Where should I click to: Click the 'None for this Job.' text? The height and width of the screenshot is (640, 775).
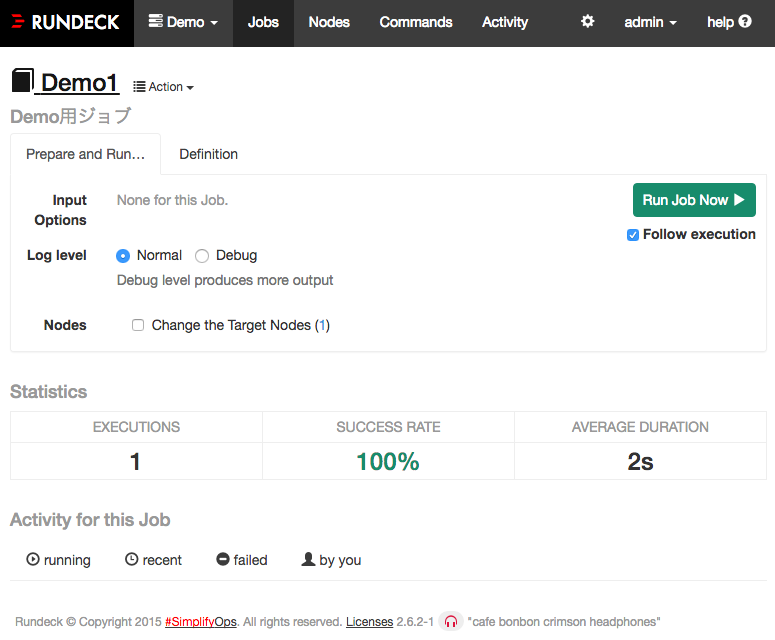172,200
